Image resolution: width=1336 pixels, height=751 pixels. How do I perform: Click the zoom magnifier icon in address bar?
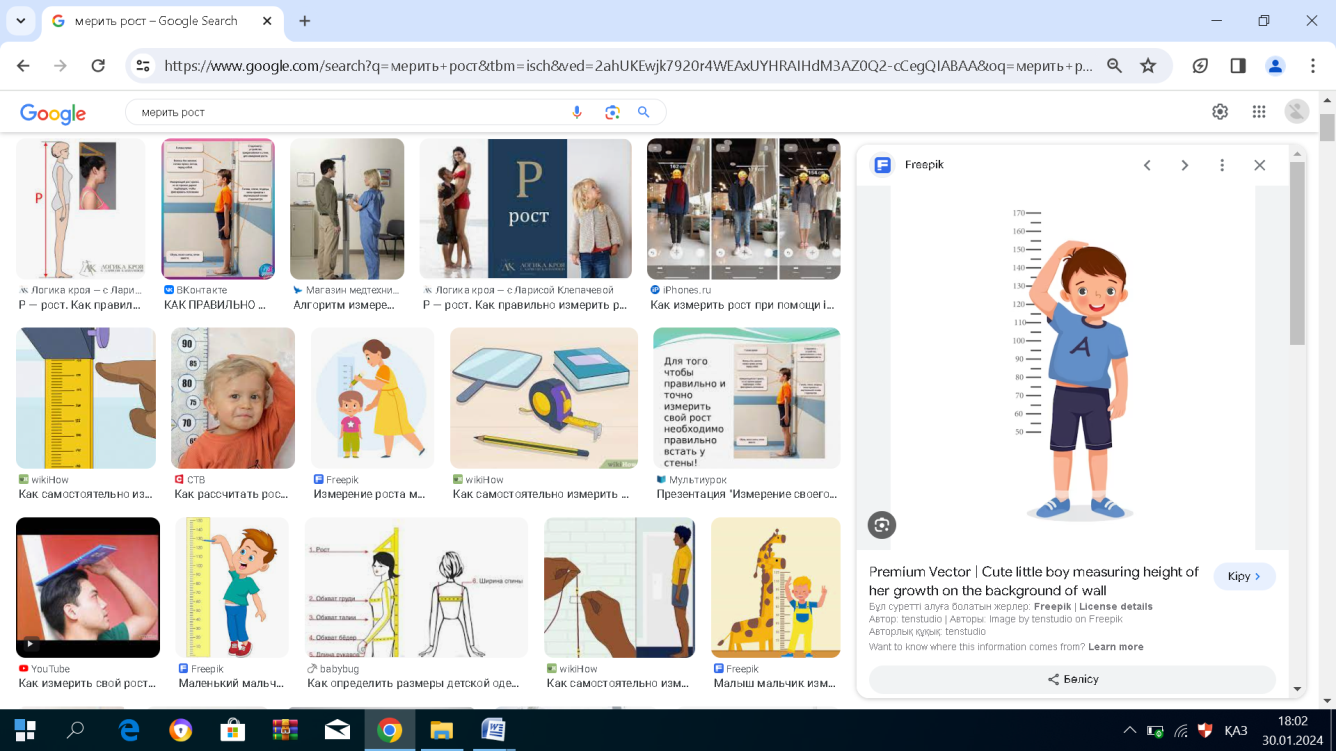[x=1114, y=65]
